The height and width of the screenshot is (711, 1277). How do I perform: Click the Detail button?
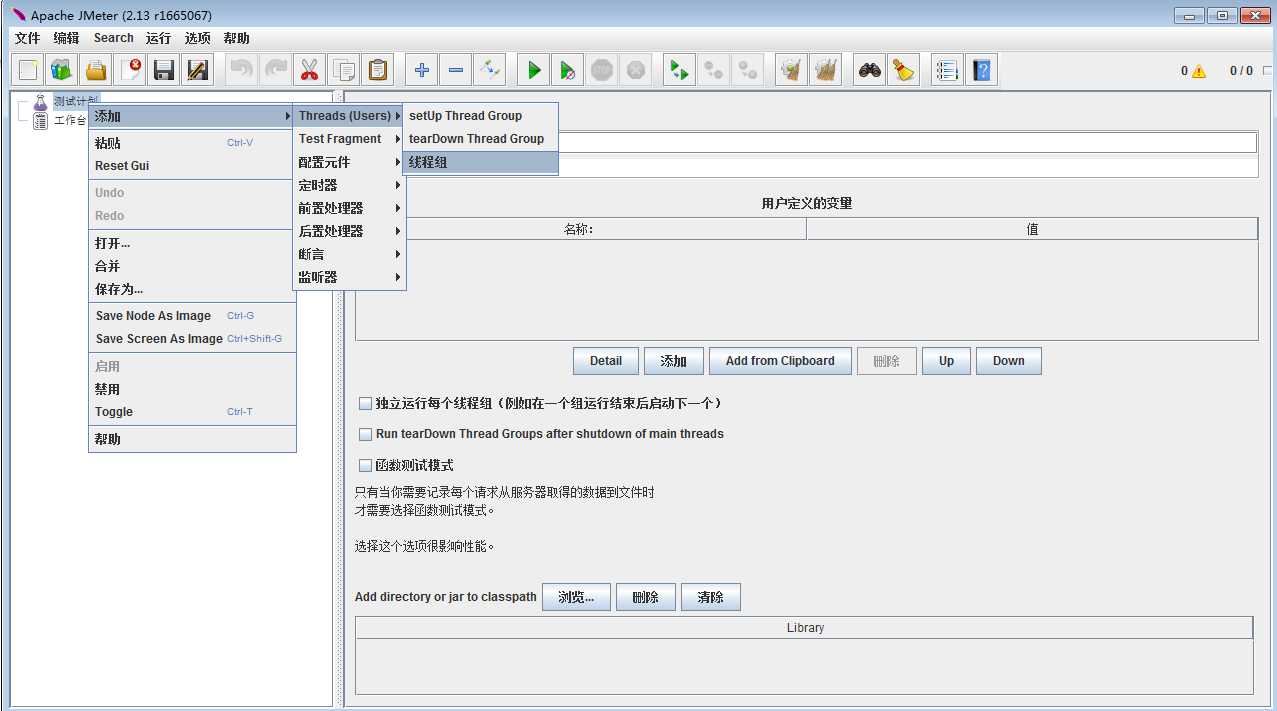[x=606, y=361]
